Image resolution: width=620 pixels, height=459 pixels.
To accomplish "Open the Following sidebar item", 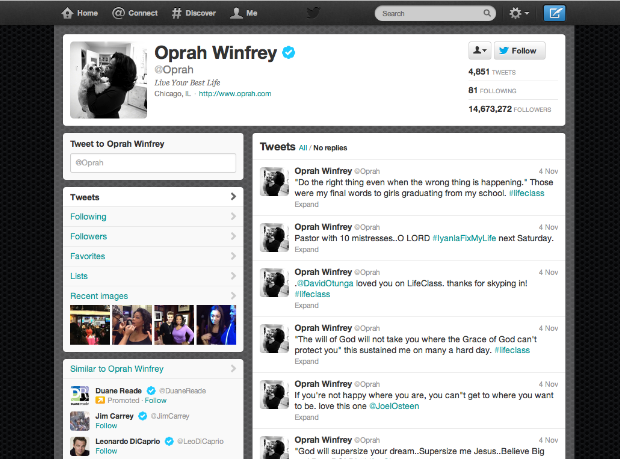I will [x=153, y=217].
